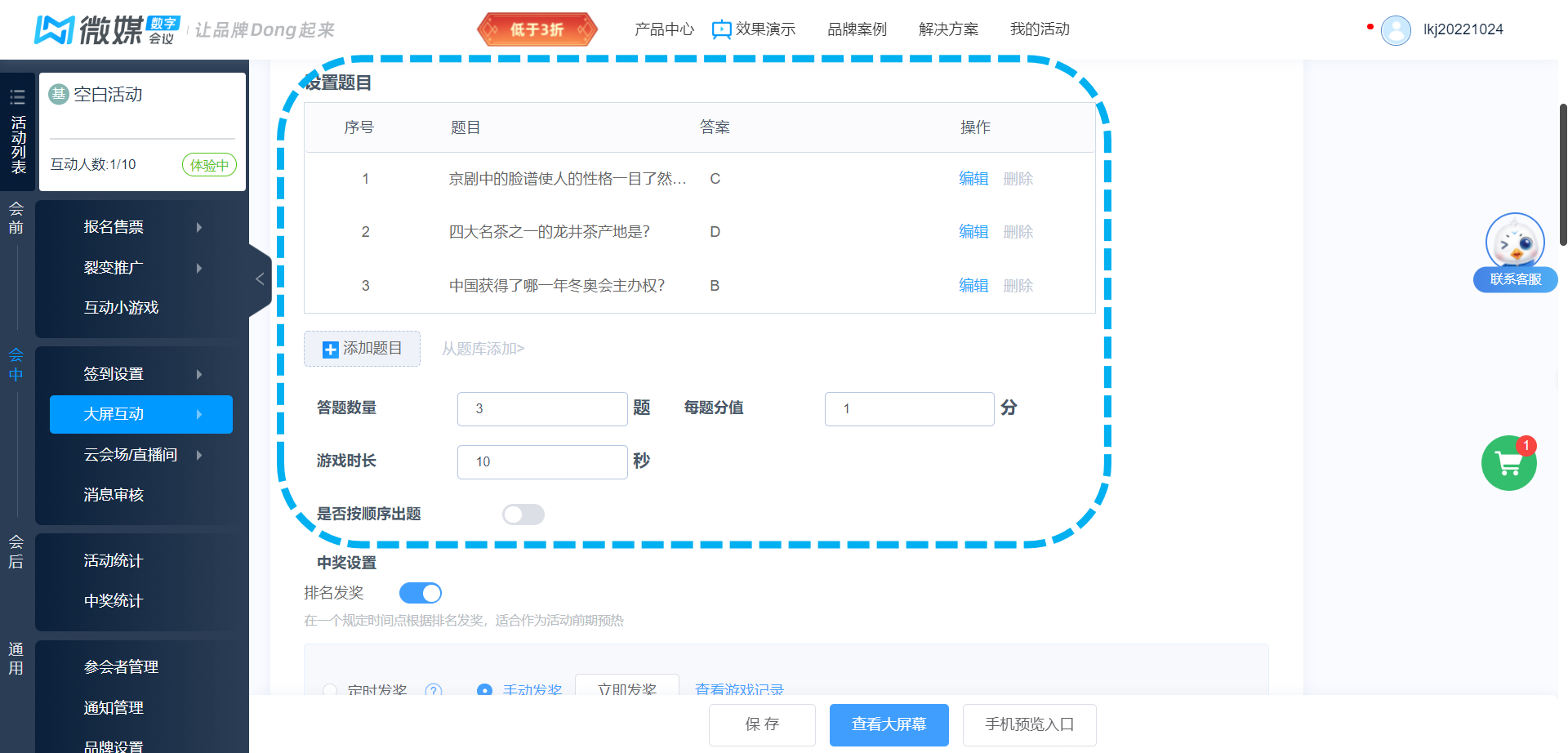Open 解决方案 menu
The height and width of the screenshot is (753, 1568).
click(x=948, y=30)
